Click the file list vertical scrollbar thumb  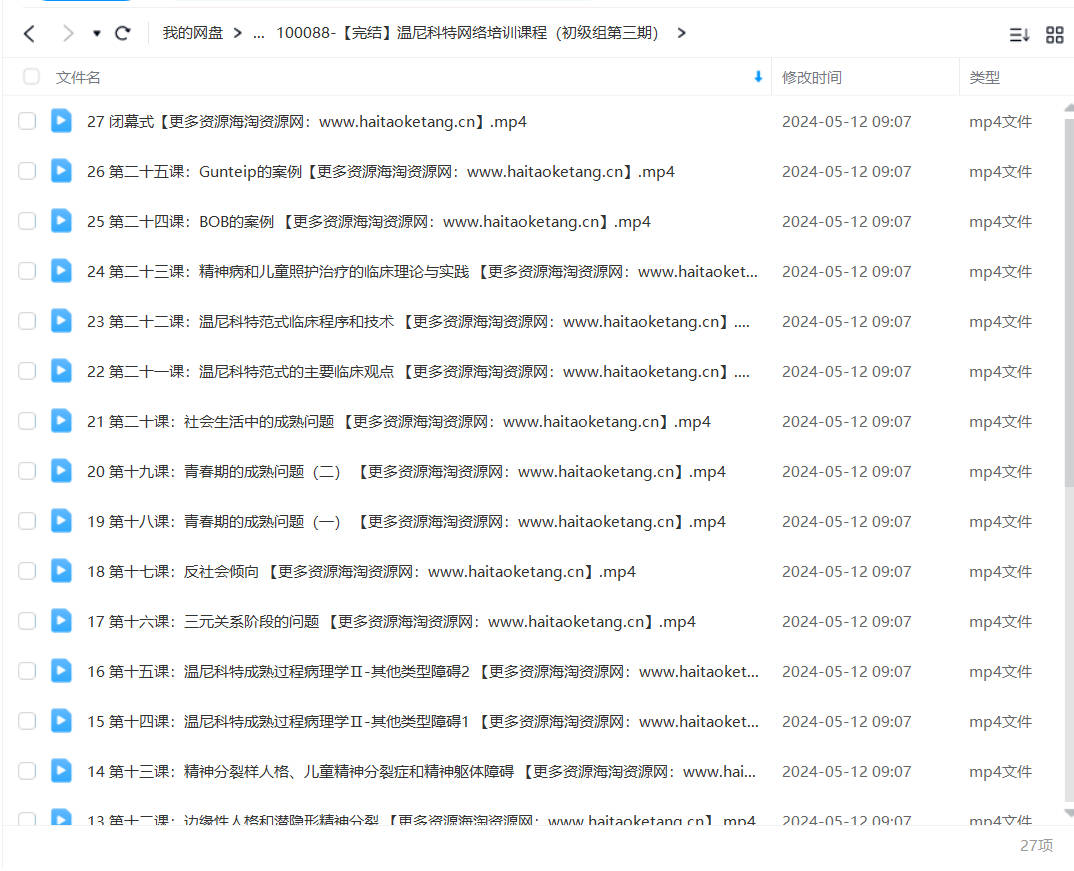(x=1069, y=301)
